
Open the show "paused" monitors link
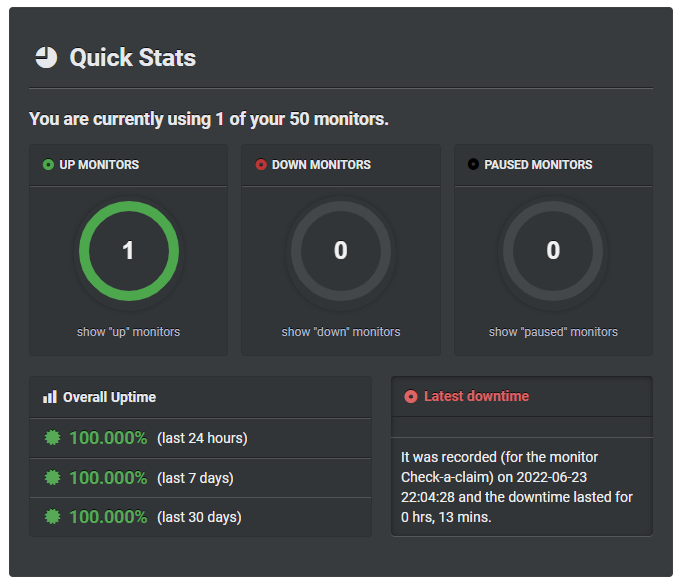click(553, 332)
